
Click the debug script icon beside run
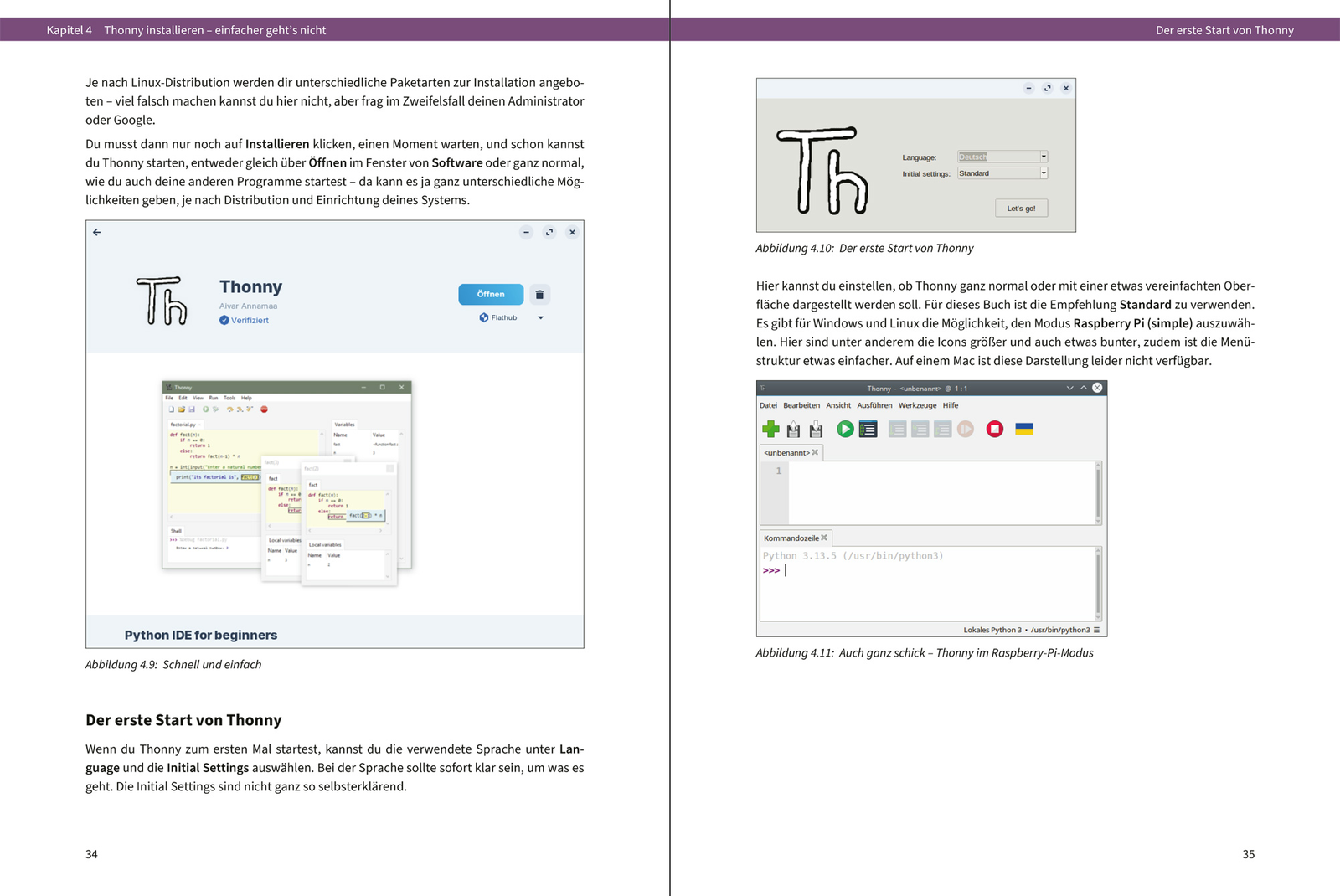(x=868, y=429)
